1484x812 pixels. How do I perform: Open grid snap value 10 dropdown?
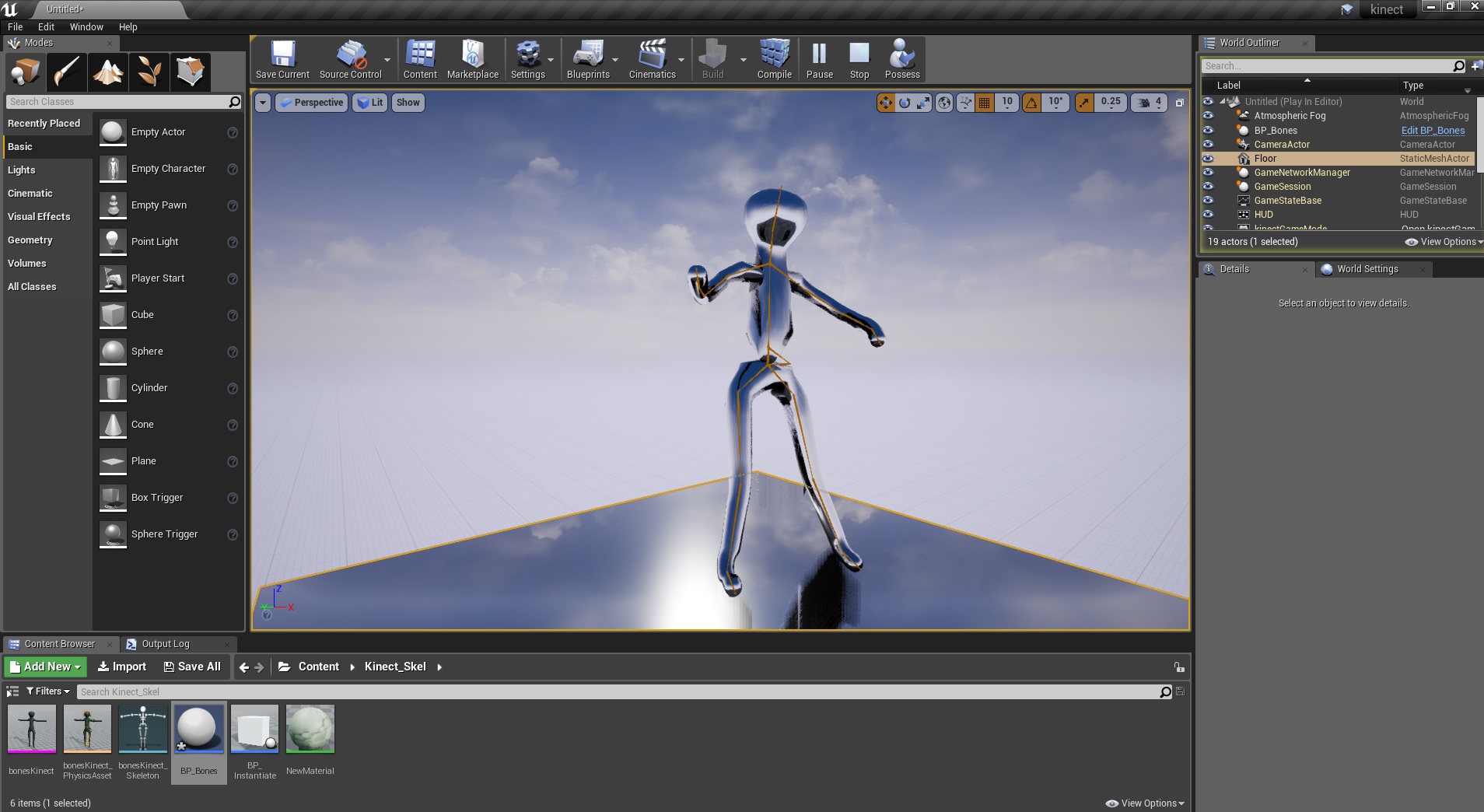point(1006,103)
